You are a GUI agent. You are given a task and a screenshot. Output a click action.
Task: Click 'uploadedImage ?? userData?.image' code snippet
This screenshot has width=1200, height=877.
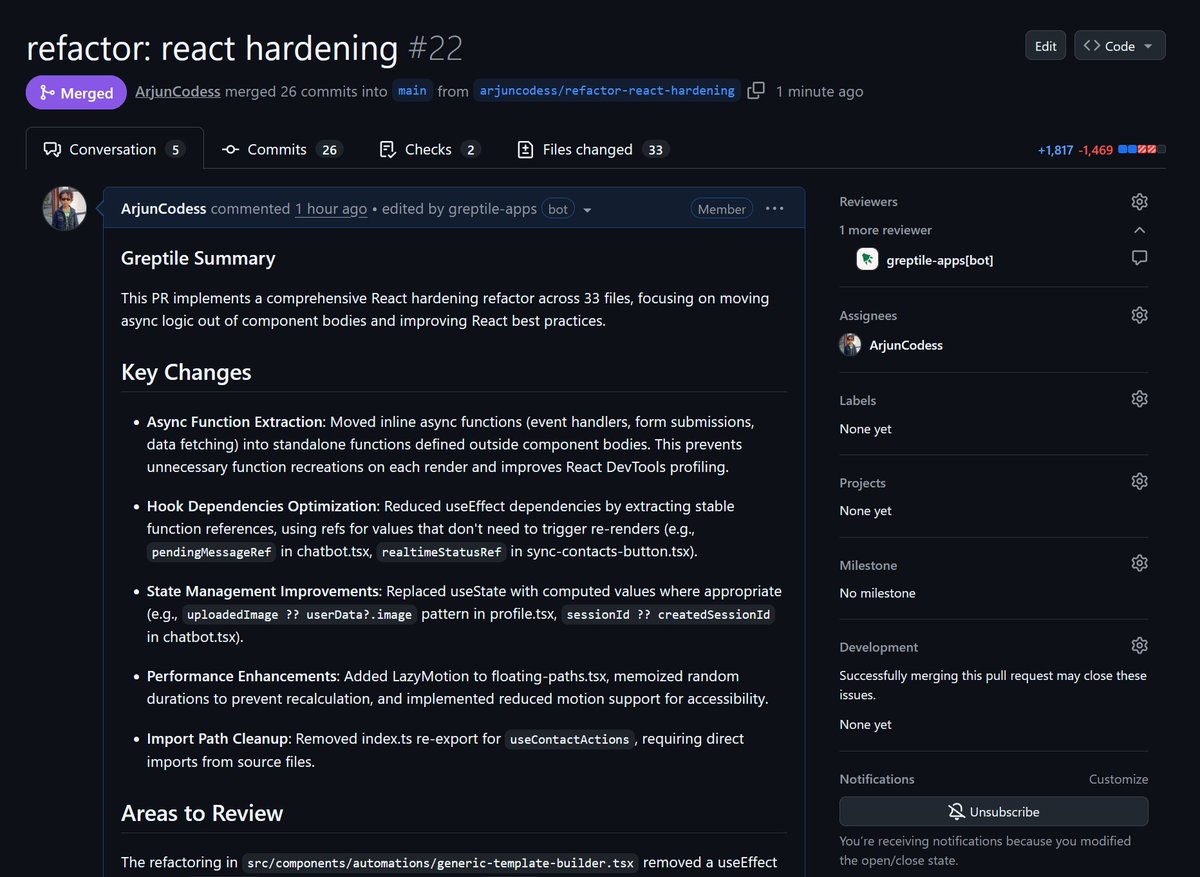click(x=300, y=615)
